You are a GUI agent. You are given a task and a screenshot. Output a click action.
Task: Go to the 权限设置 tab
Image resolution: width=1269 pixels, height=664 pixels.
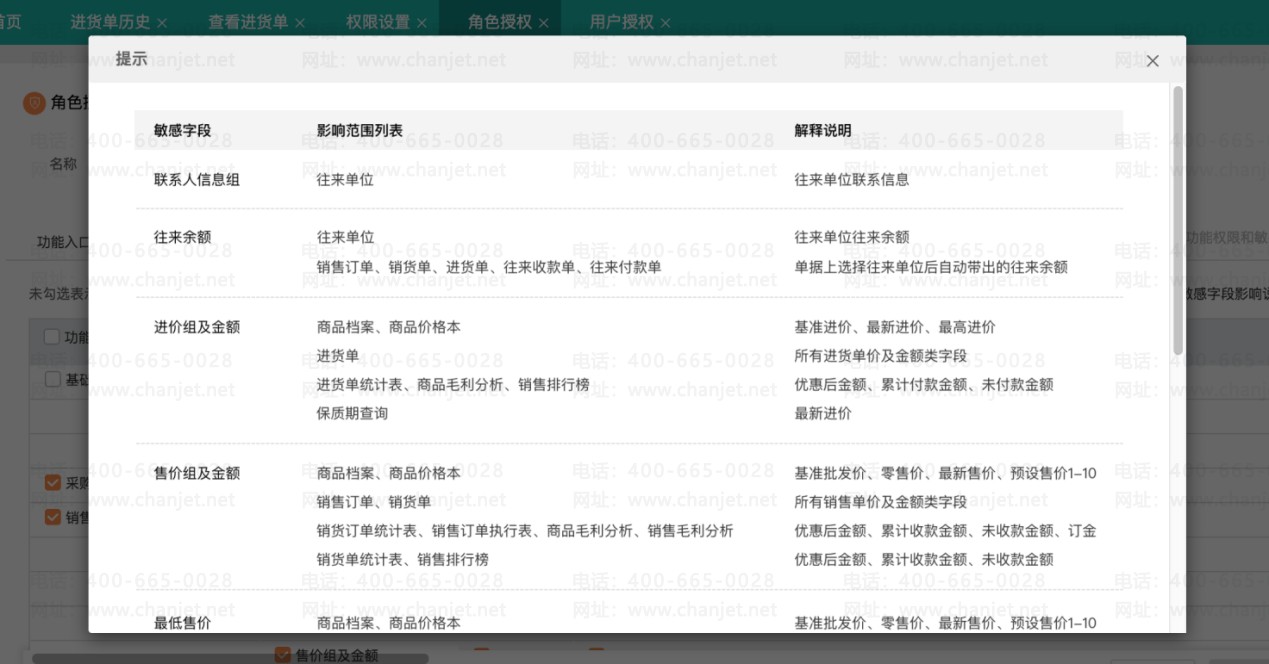(x=378, y=21)
